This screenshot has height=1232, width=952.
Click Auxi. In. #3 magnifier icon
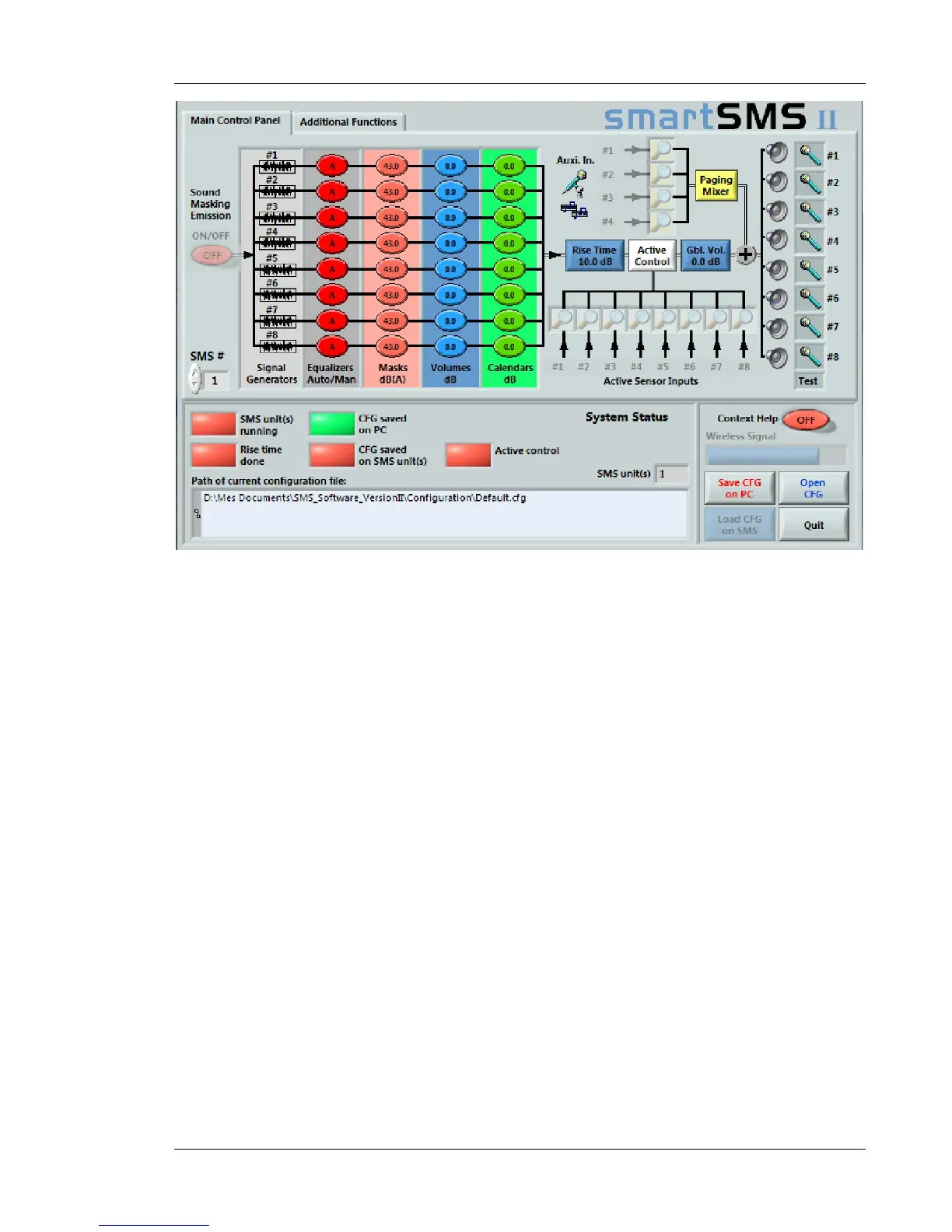662,198
